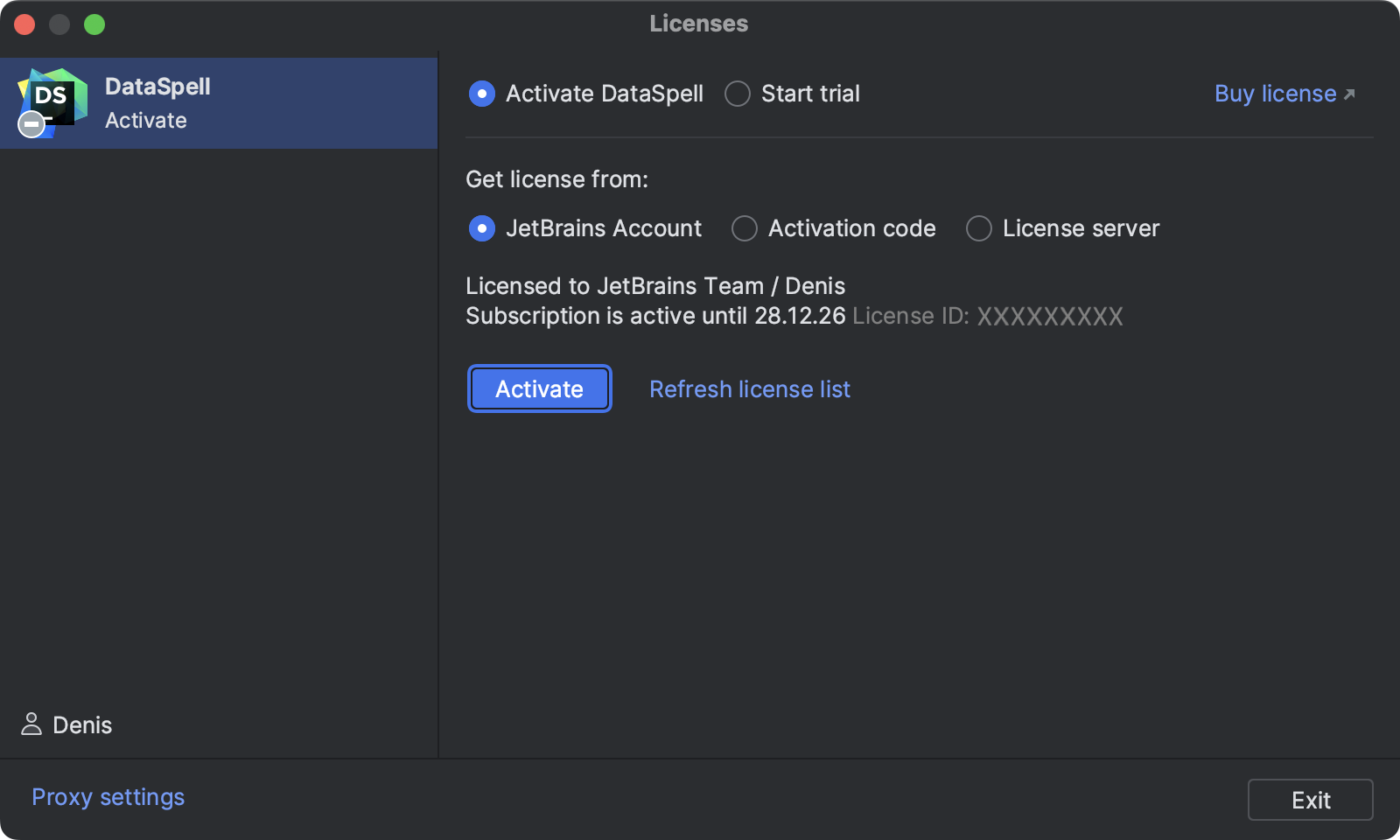Screen dimensions: 1400x840
Task: Select License server option
Action: [x=978, y=228]
